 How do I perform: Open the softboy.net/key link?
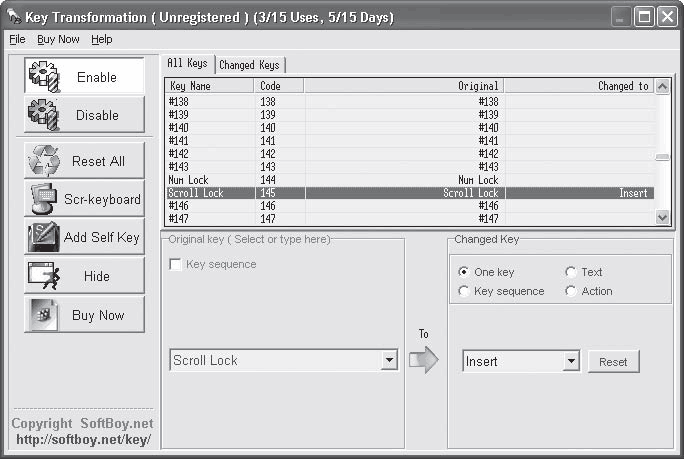84,439
